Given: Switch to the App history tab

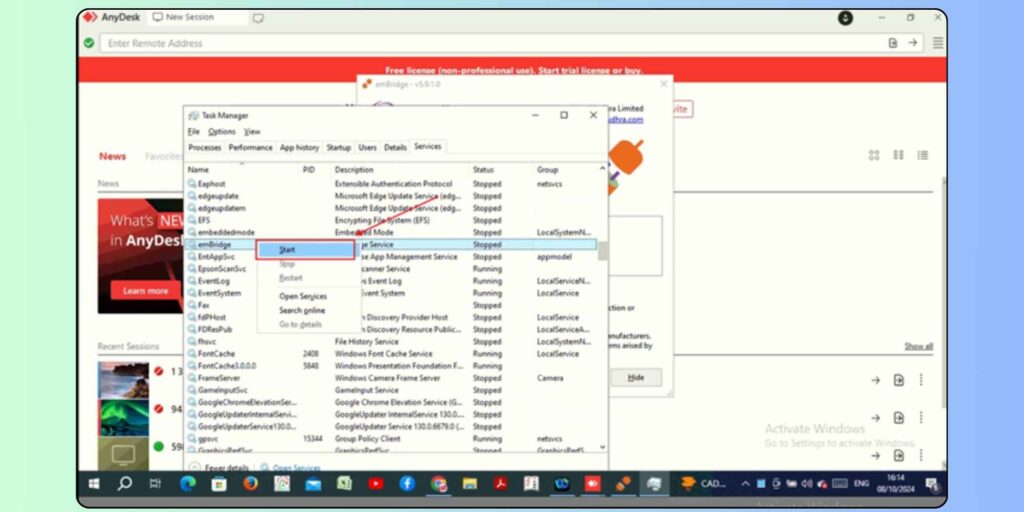Looking at the screenshot, I should pyautogui.click(x=299, y=148).
